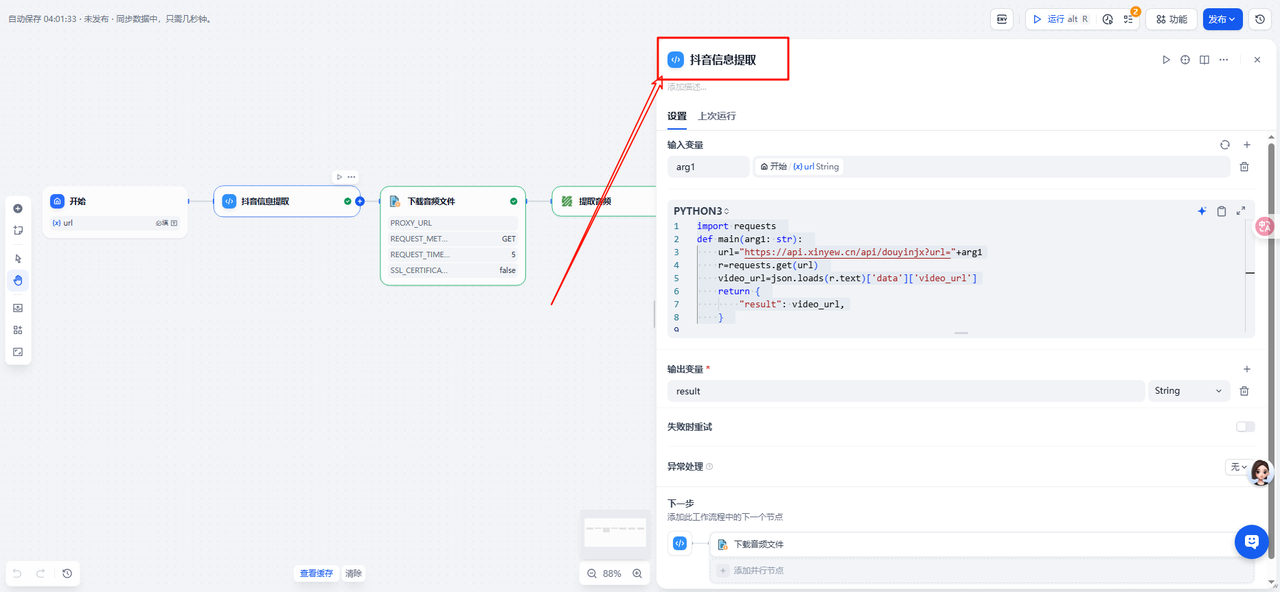Open the ENV environment variables panel

pos(1002,19)
